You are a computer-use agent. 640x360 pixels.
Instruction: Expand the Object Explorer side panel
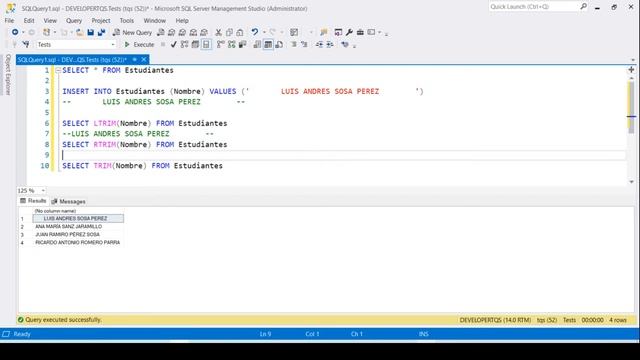[7, 74]
